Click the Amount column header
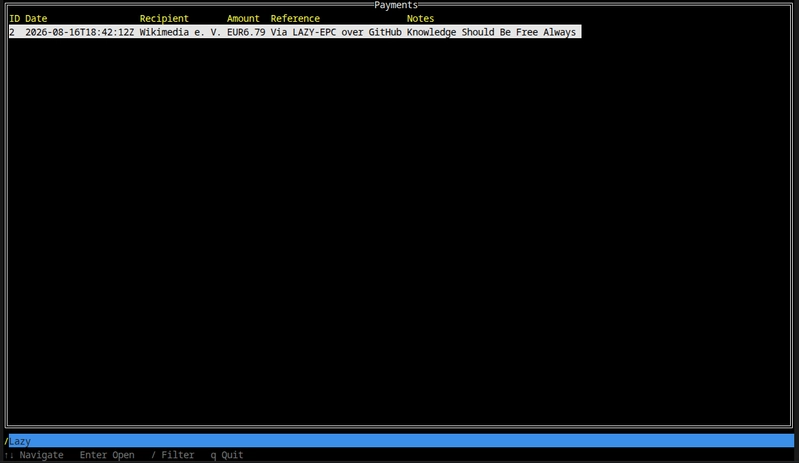Image resolution: width=799 pixels, height=463 pixels. 243,18
